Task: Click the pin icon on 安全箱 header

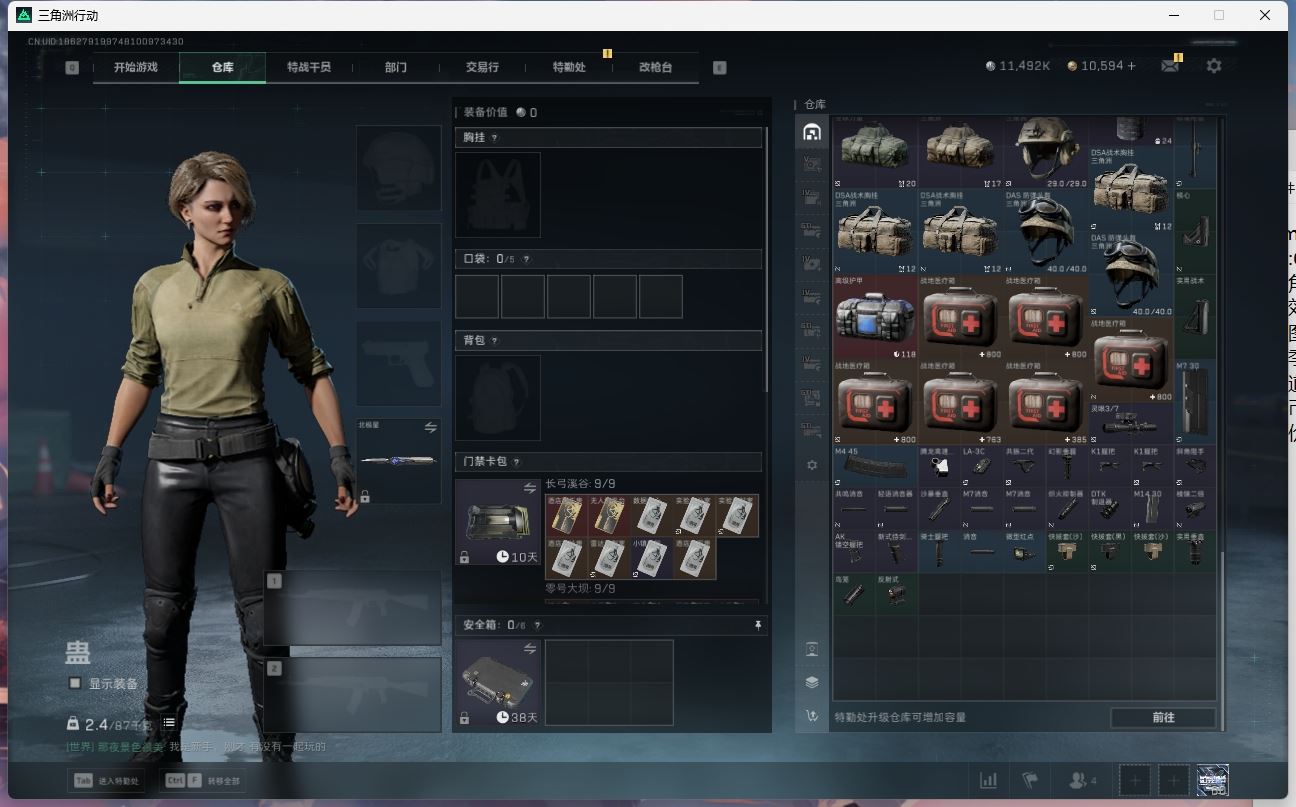Action: (x=758, y=625)
